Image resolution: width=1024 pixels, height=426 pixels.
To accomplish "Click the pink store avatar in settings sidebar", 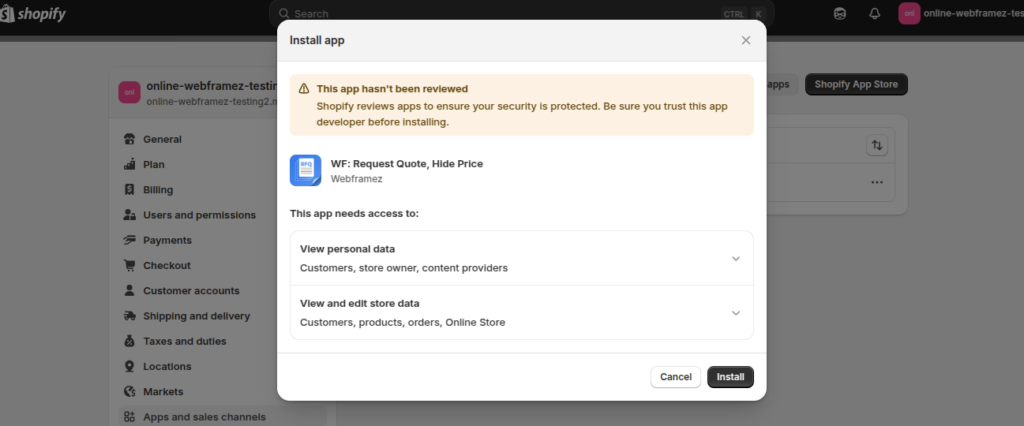I will click(129, 92).
